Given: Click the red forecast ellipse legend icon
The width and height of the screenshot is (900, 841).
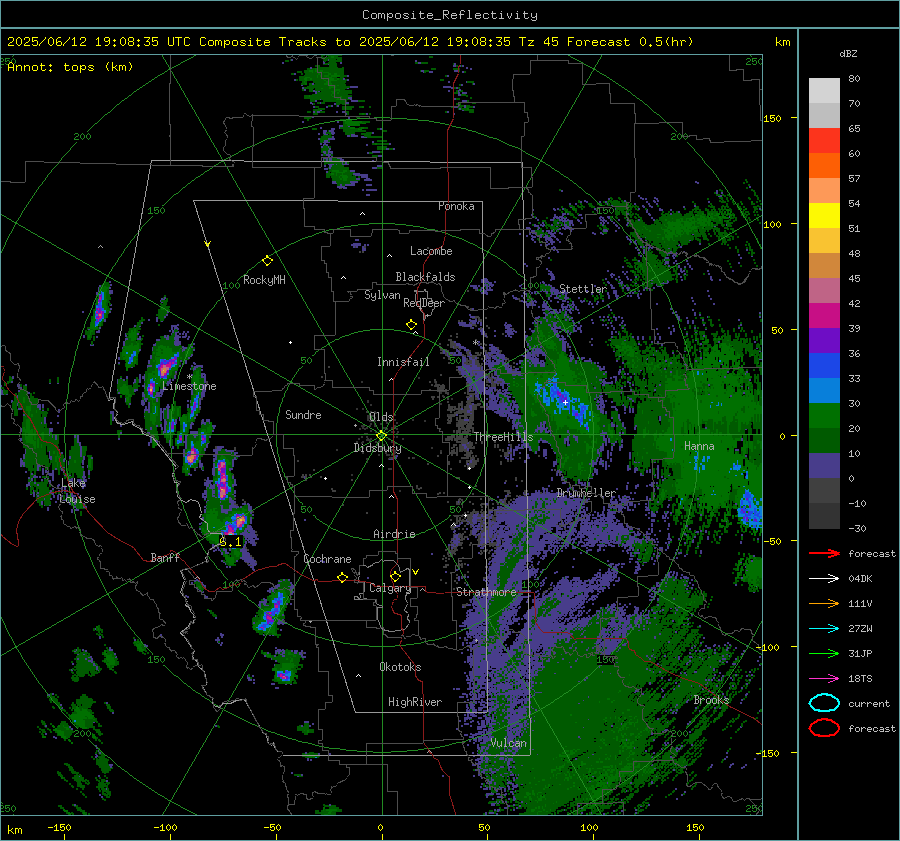Looking at the screenshot, I should point(824,728).
